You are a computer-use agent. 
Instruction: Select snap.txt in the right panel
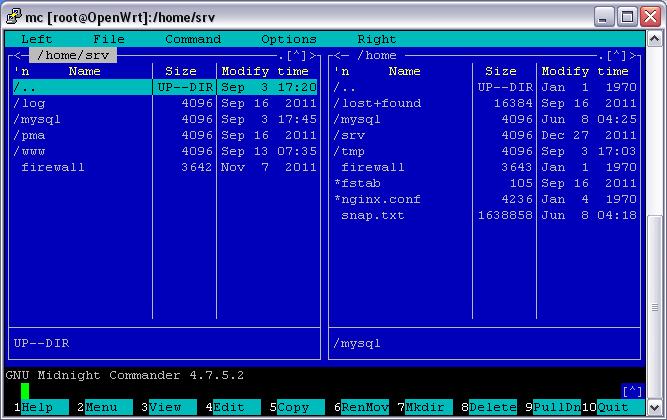click(x=372, y=215)
